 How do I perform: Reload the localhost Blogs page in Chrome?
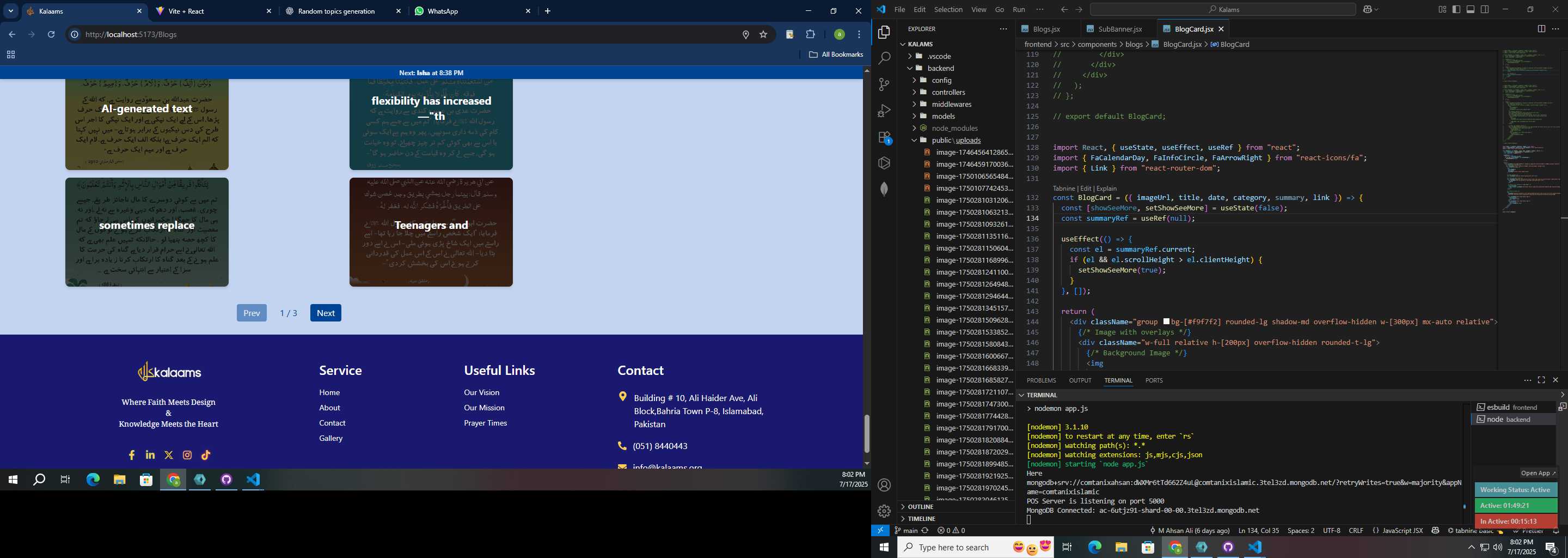pyautogui.click(x=51, y=34)
